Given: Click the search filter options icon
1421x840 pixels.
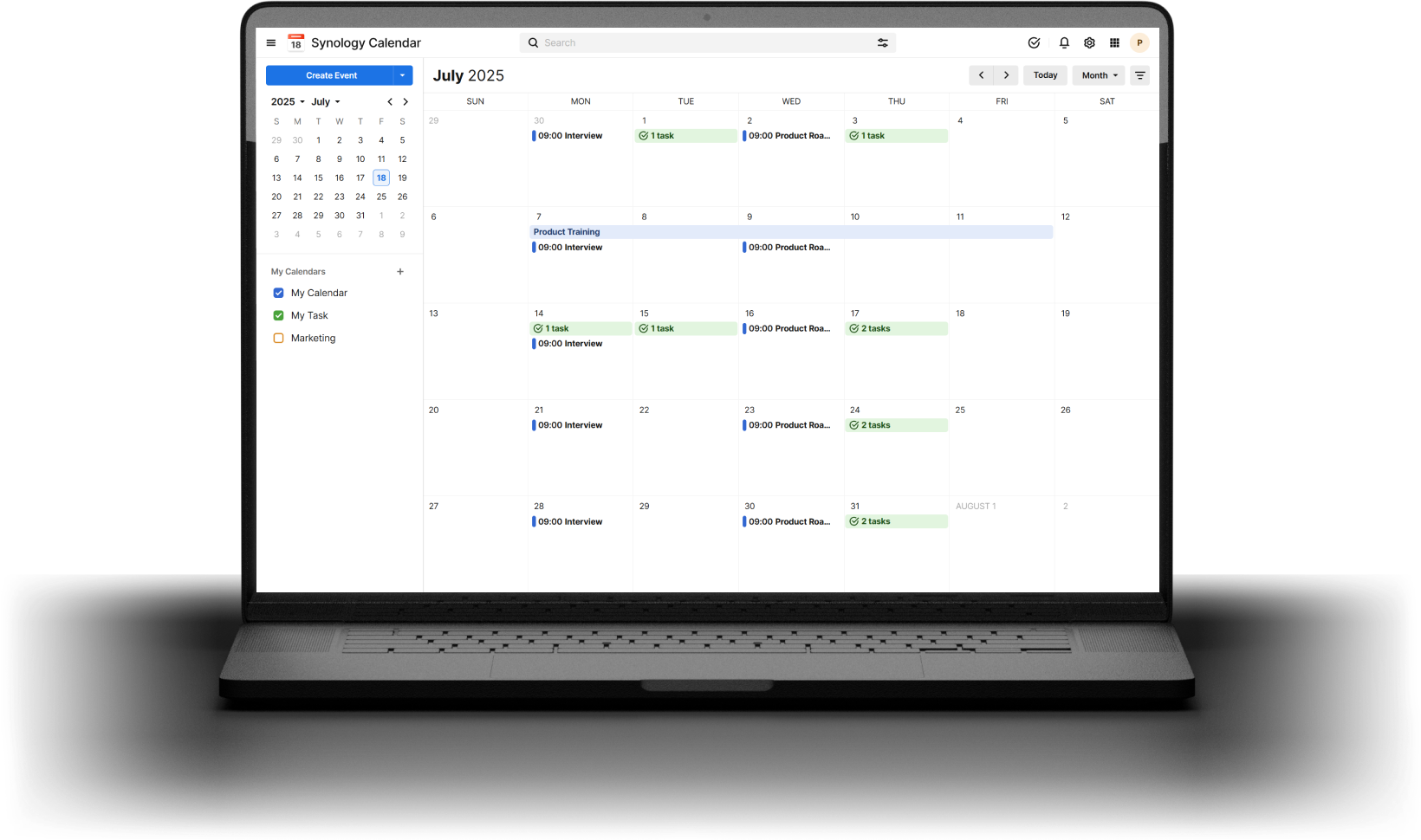Looking at the screenshot, I should (882, 42).
